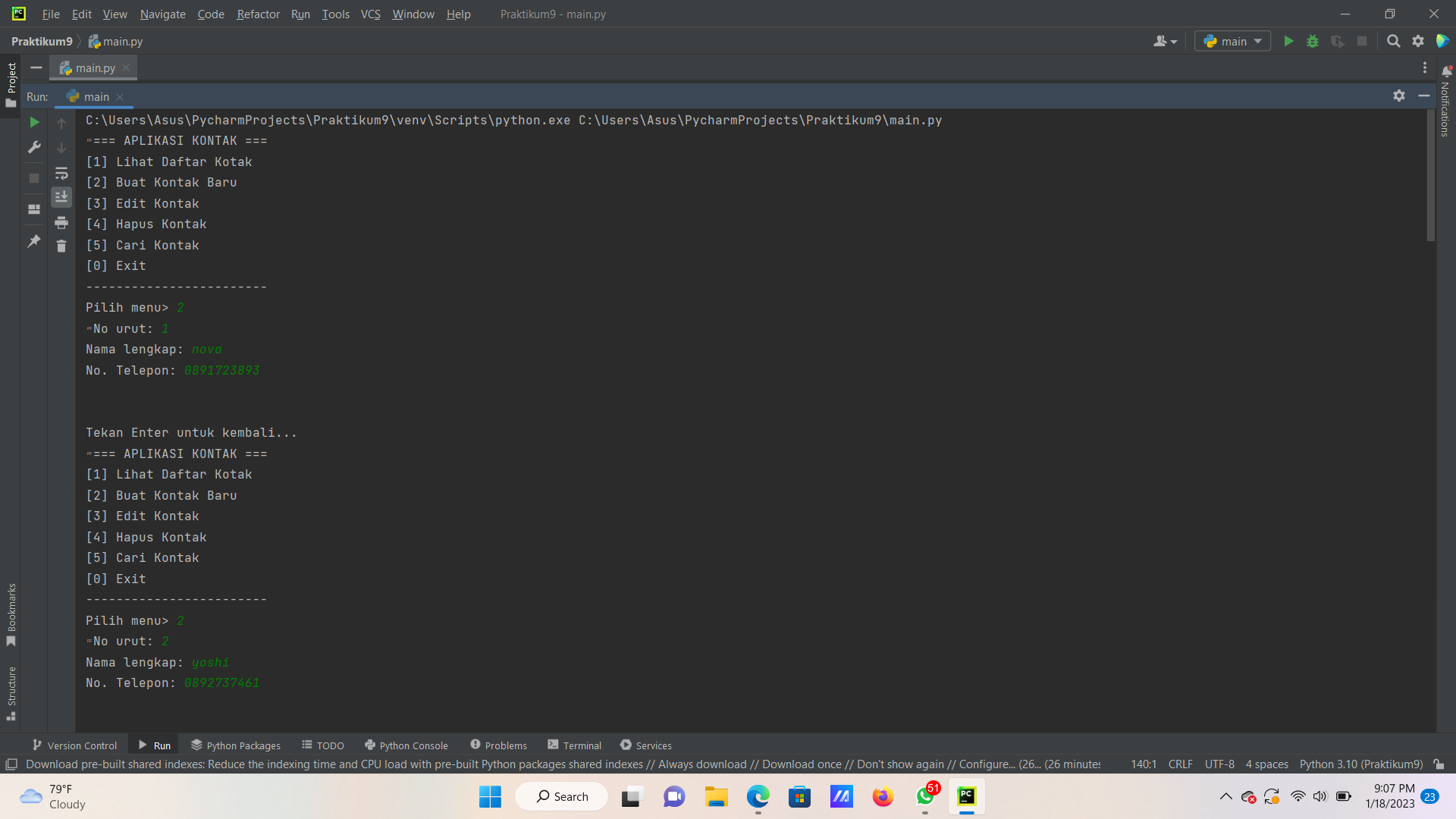Open Python Packages tool window
The width and height of the screenshot is (1456, 819).
(235, 745)
